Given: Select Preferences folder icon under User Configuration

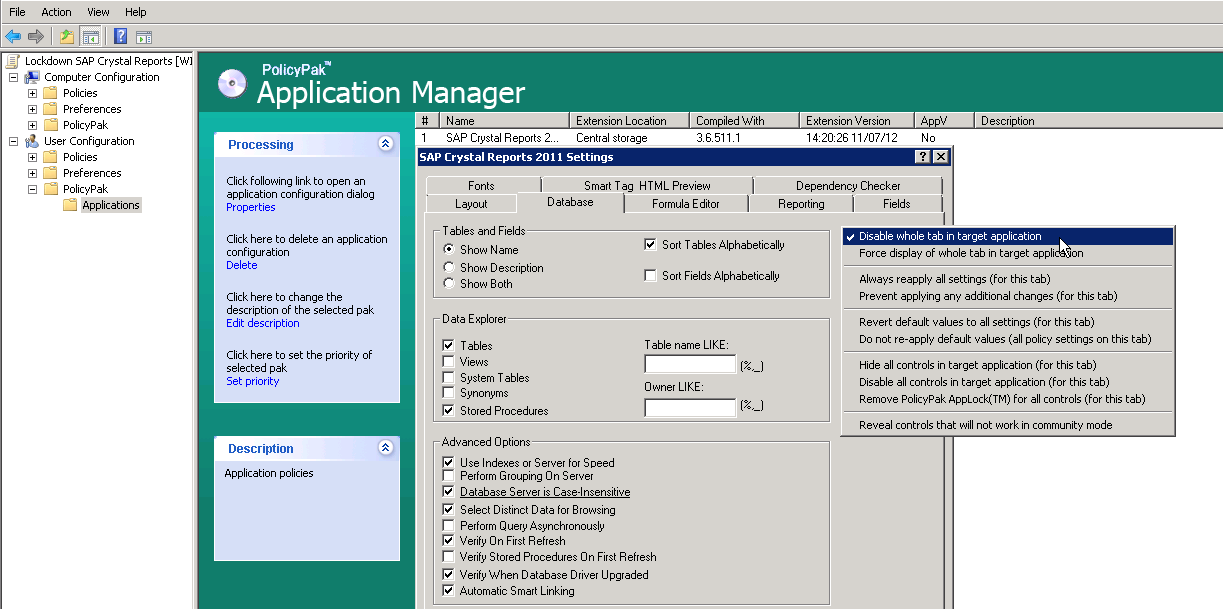Looking at the screenshot, I should pos(50,173).
